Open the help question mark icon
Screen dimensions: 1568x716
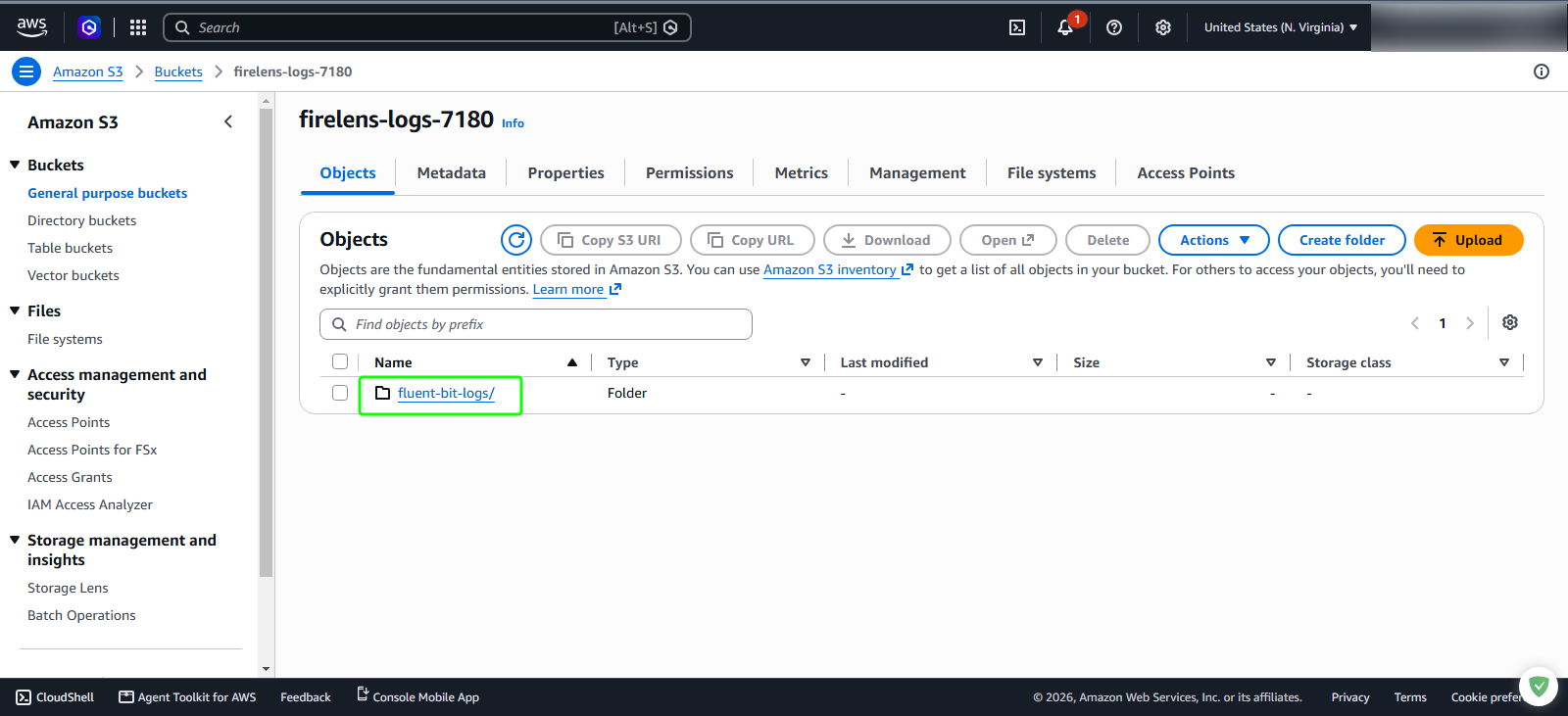[x=1114, y=27]
